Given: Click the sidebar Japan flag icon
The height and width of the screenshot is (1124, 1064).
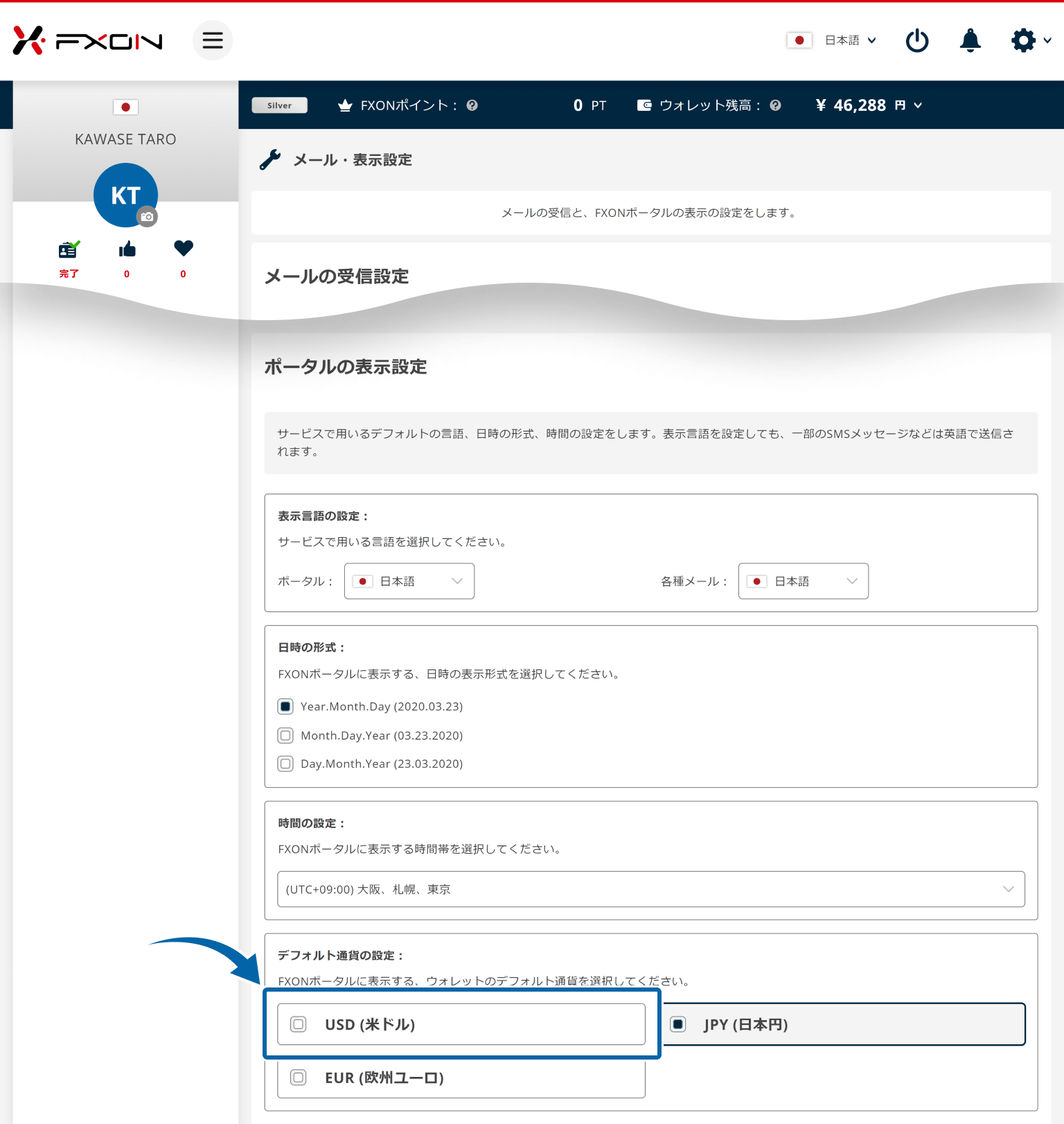Looking at the screenshot, I should pyautogui.click(x=126, y=107).
